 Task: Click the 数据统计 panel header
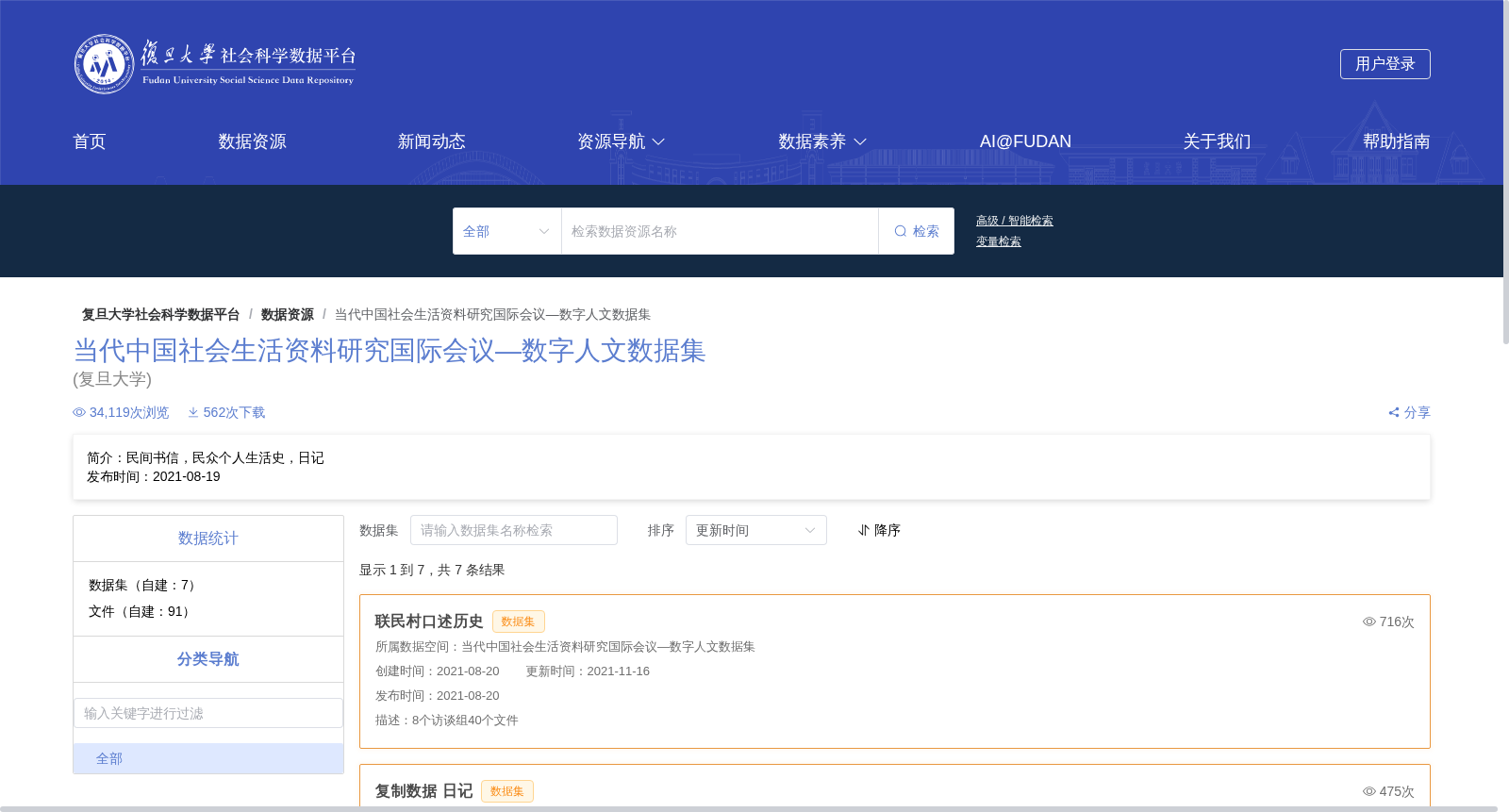pyautogui.click(x=208, y=539)
